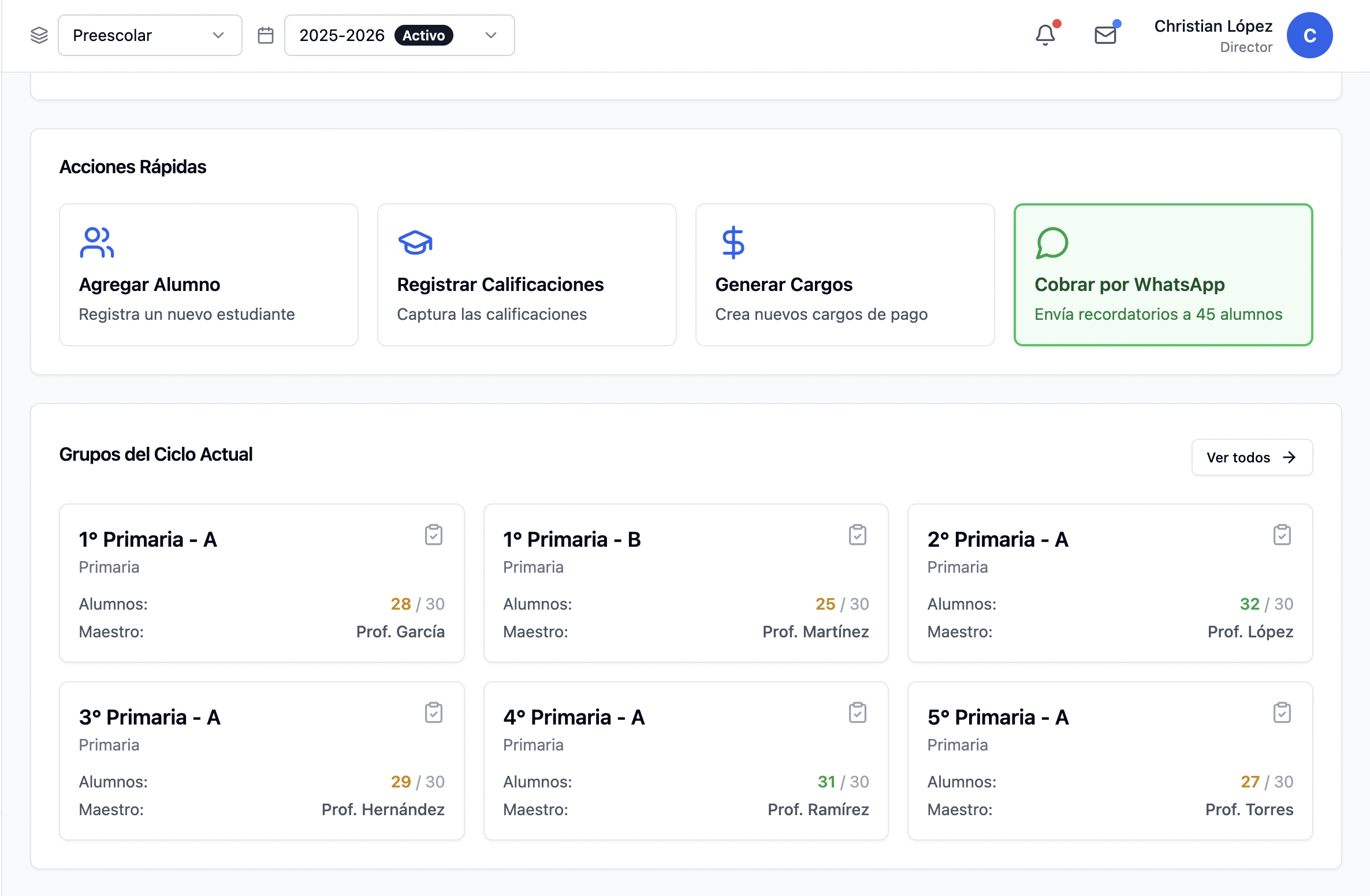The height and width of the screenshot is (896, 1370).
Task: Click the clipboard icon on 3° Primaria - A
Action: tap(433, 712)
